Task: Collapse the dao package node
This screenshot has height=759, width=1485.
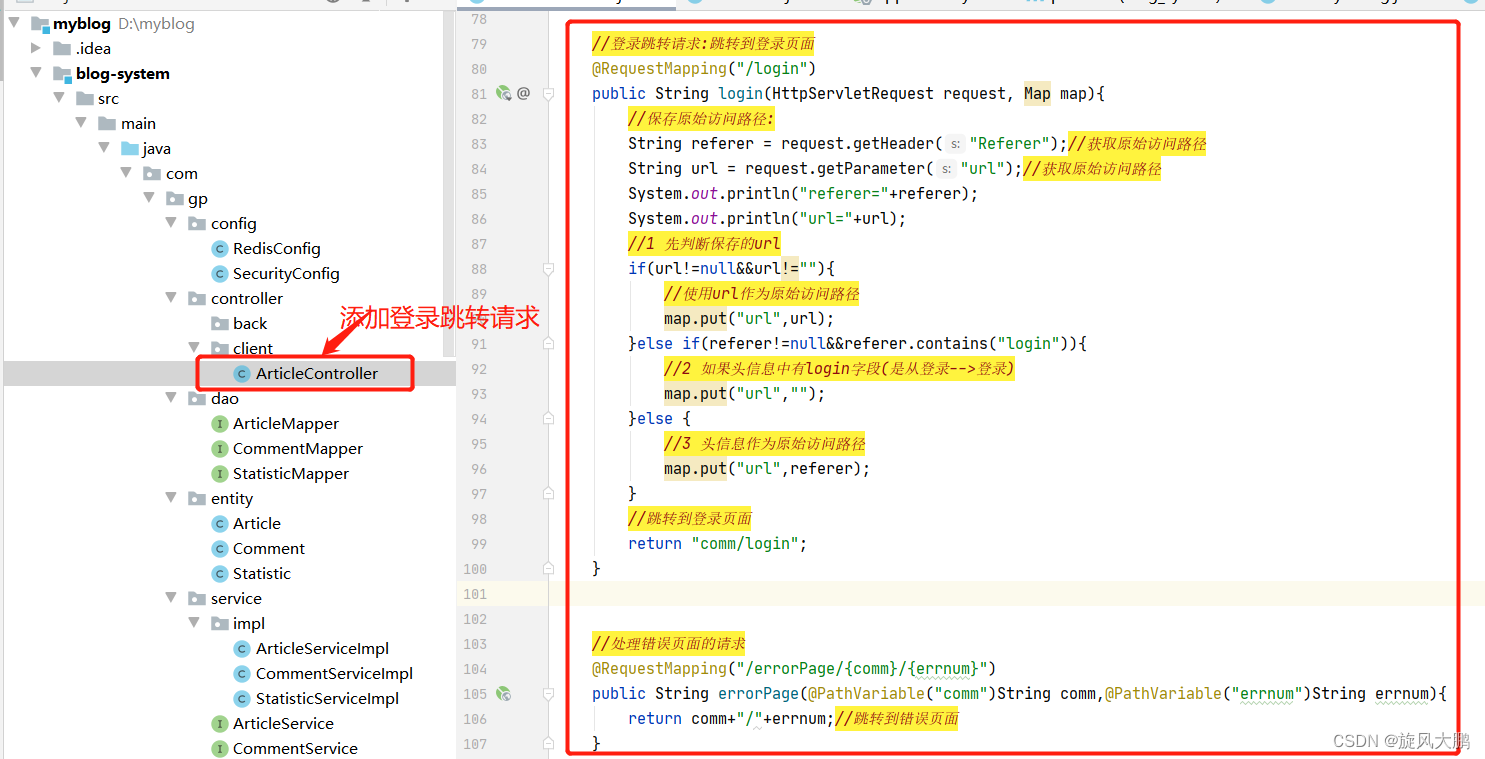Action: tap(170, 398)
